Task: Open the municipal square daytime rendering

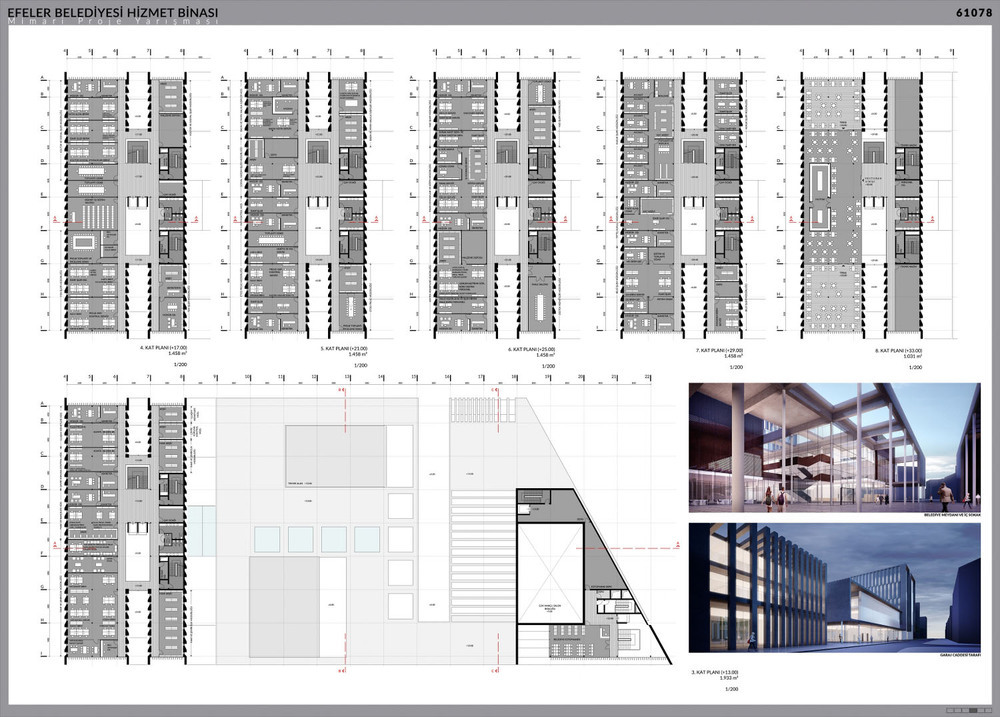Action: [x=832, y=446]
